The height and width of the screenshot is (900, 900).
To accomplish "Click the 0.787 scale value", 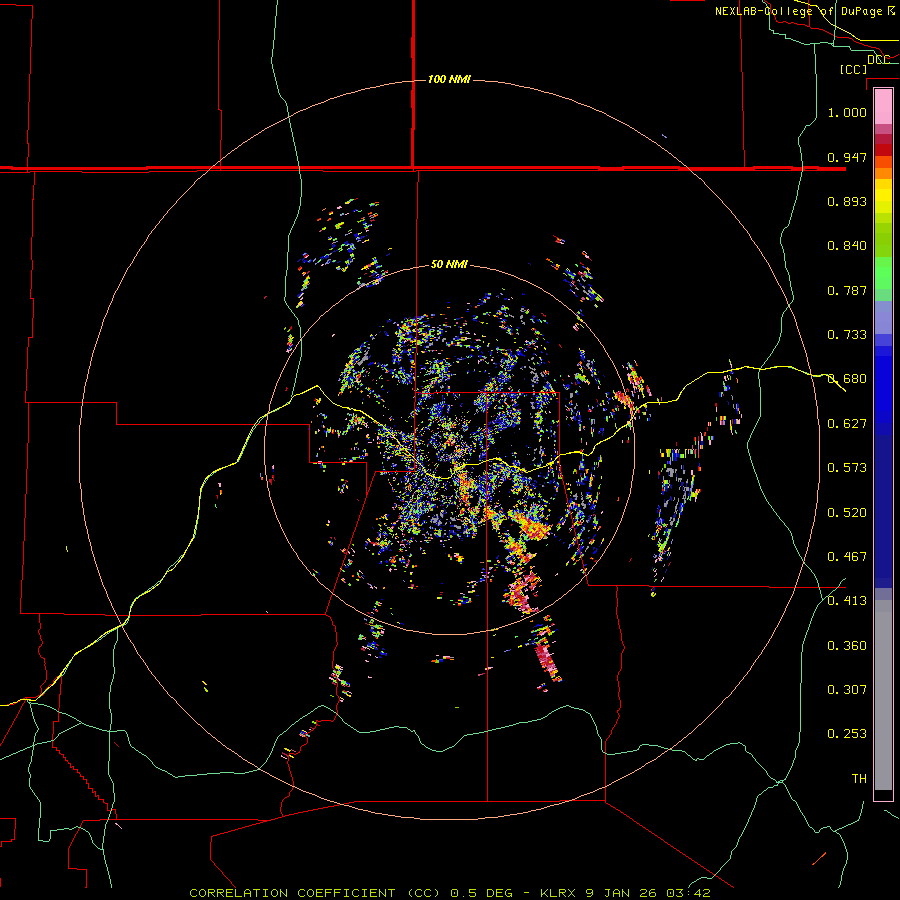I will click(x=847, y=290).
